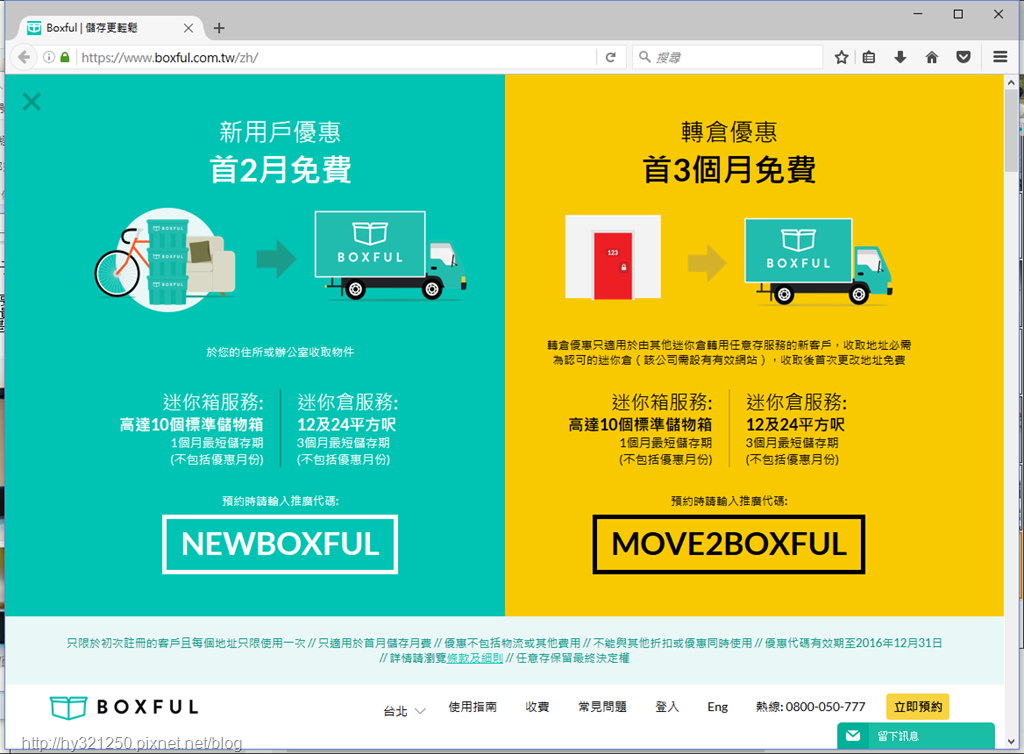Click the 立即預約 booking button
Viewport: 1024px width, 754px height.
coord(918,707)
